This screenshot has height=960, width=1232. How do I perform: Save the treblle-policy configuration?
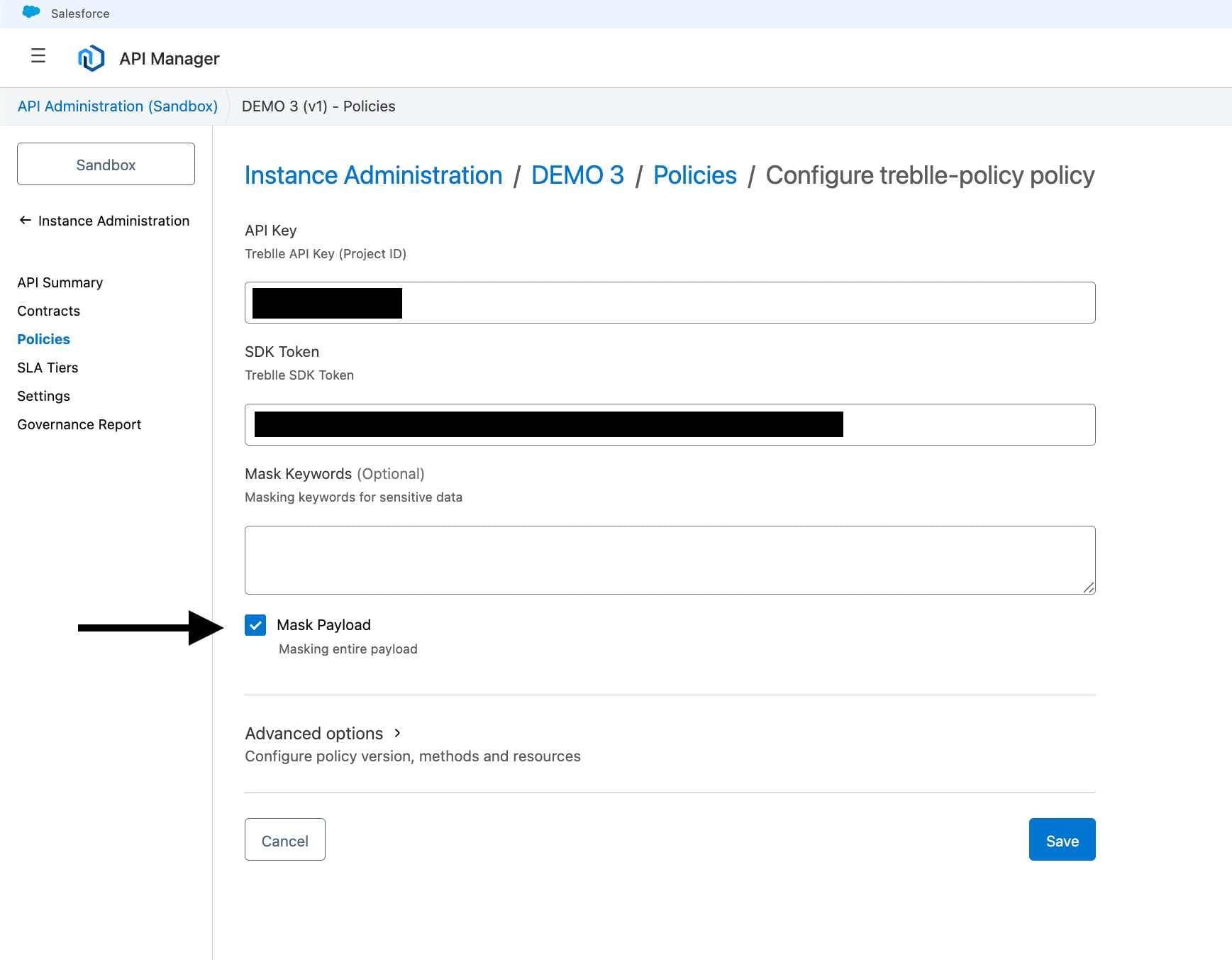click(x=1061, y=840)
